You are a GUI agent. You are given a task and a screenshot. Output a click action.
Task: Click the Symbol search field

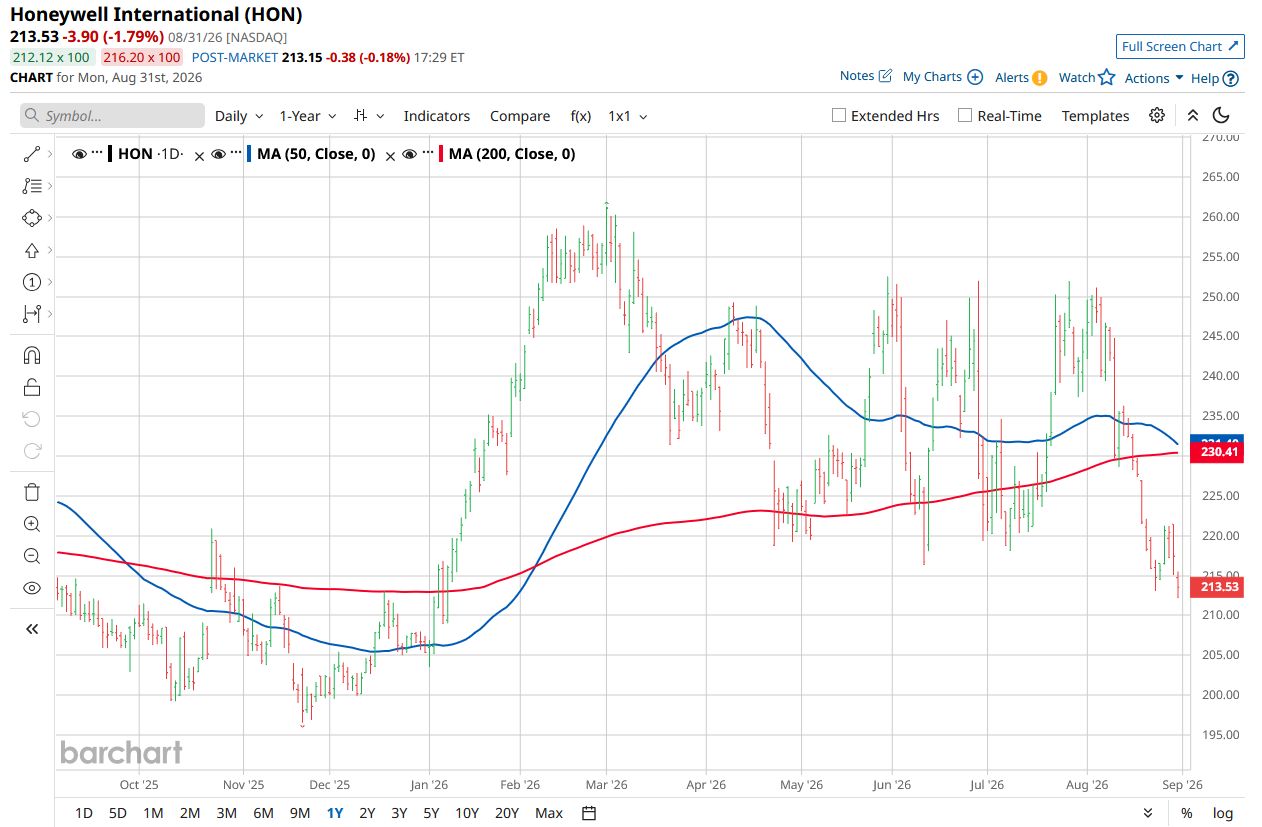112,116
